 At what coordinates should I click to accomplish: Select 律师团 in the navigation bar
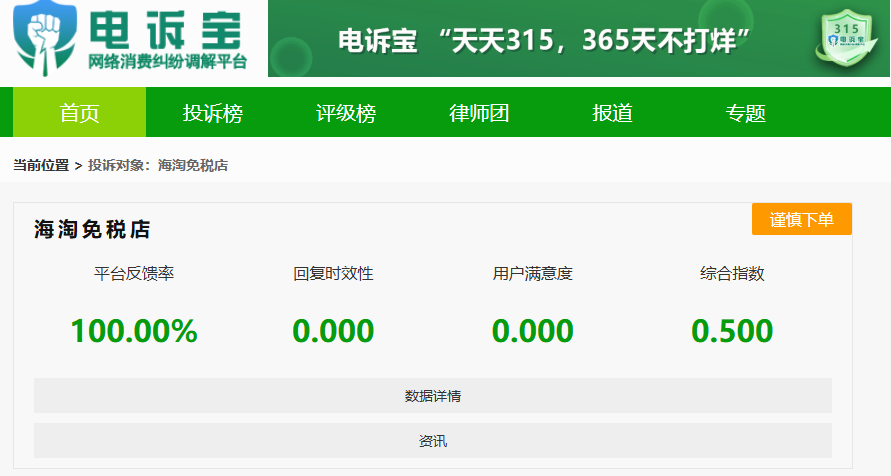[x=478, y=112]
